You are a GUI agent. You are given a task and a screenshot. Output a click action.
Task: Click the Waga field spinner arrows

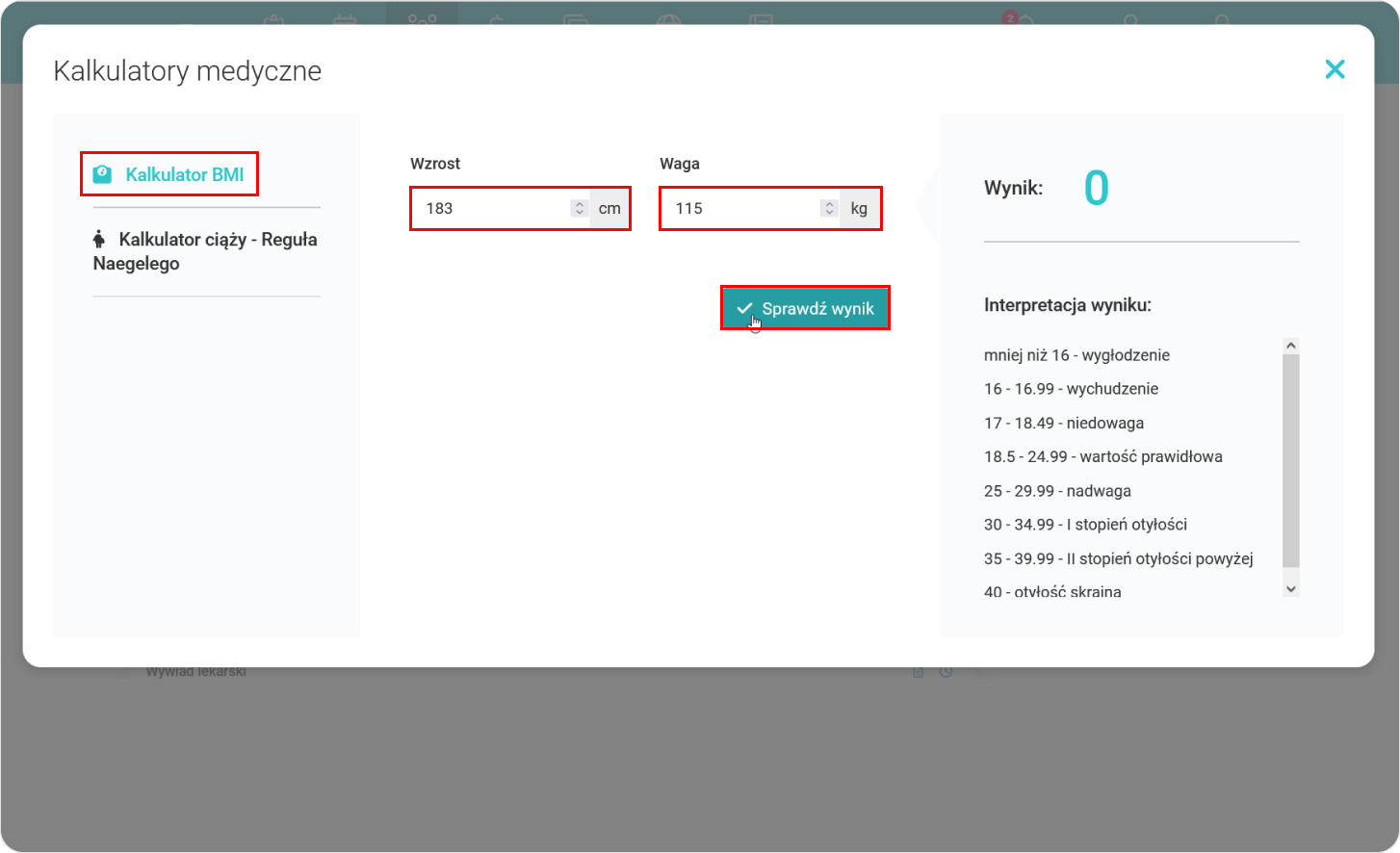[x=829, y=208]
